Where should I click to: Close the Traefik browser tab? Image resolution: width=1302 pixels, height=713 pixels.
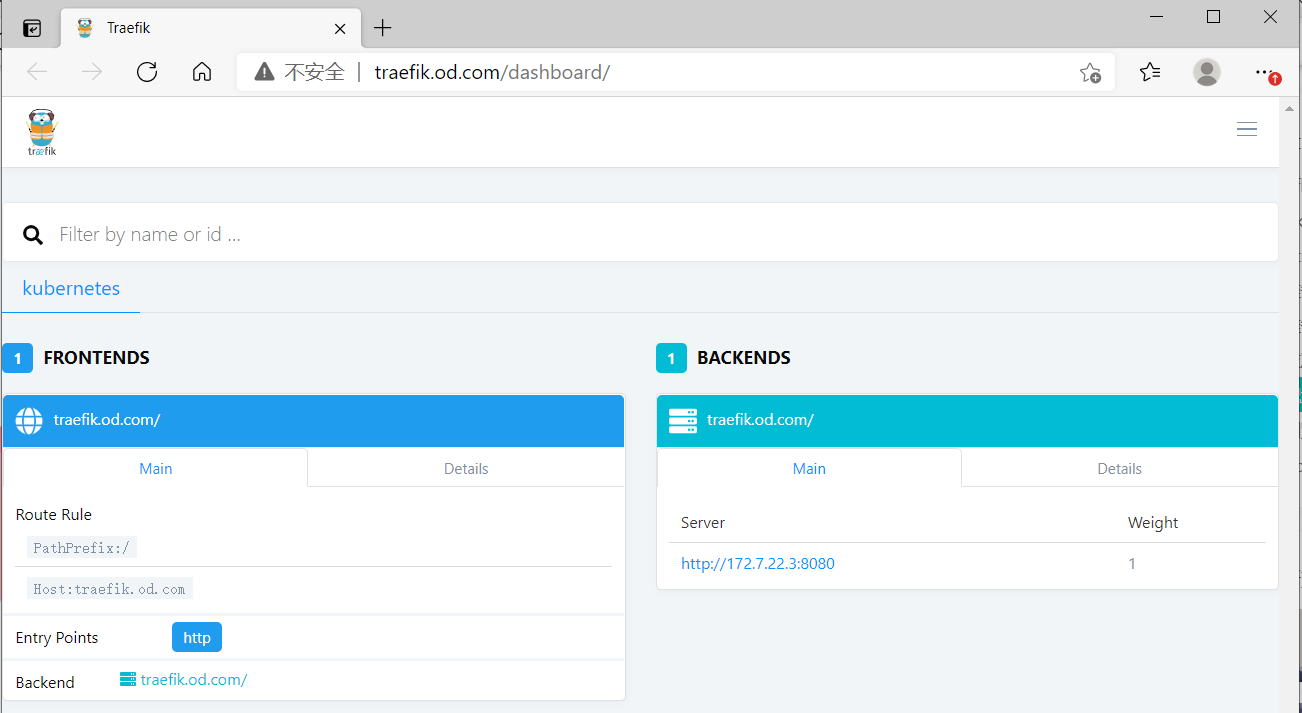pyautogui.click(x=340, y=28)
